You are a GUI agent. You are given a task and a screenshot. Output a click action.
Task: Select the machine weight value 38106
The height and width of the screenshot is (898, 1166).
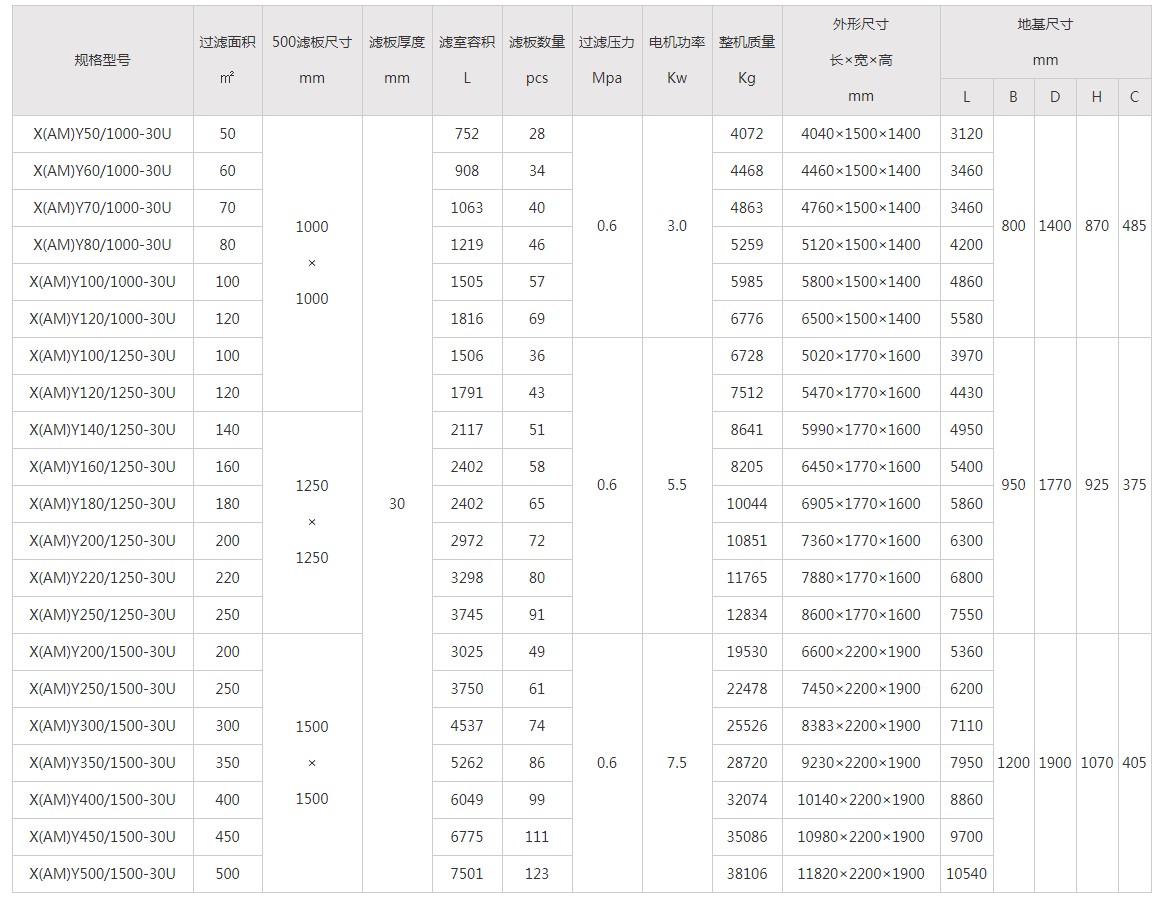[x=747, y=874]
